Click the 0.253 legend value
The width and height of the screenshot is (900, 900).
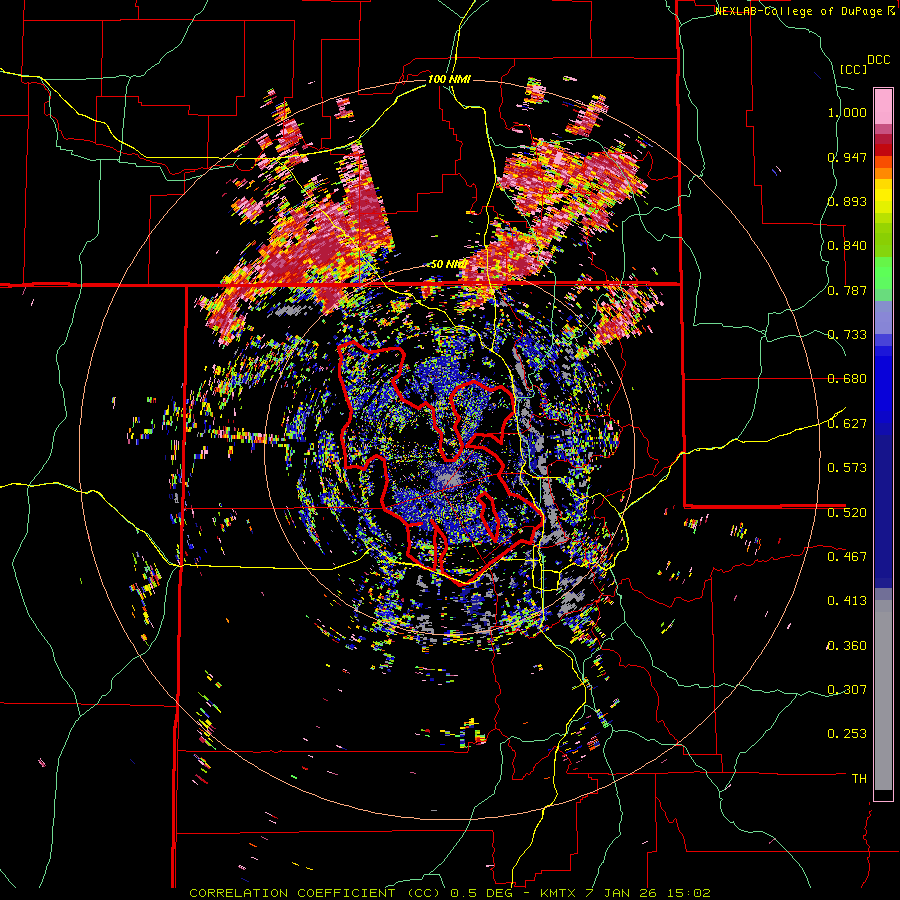coord(847,734)
